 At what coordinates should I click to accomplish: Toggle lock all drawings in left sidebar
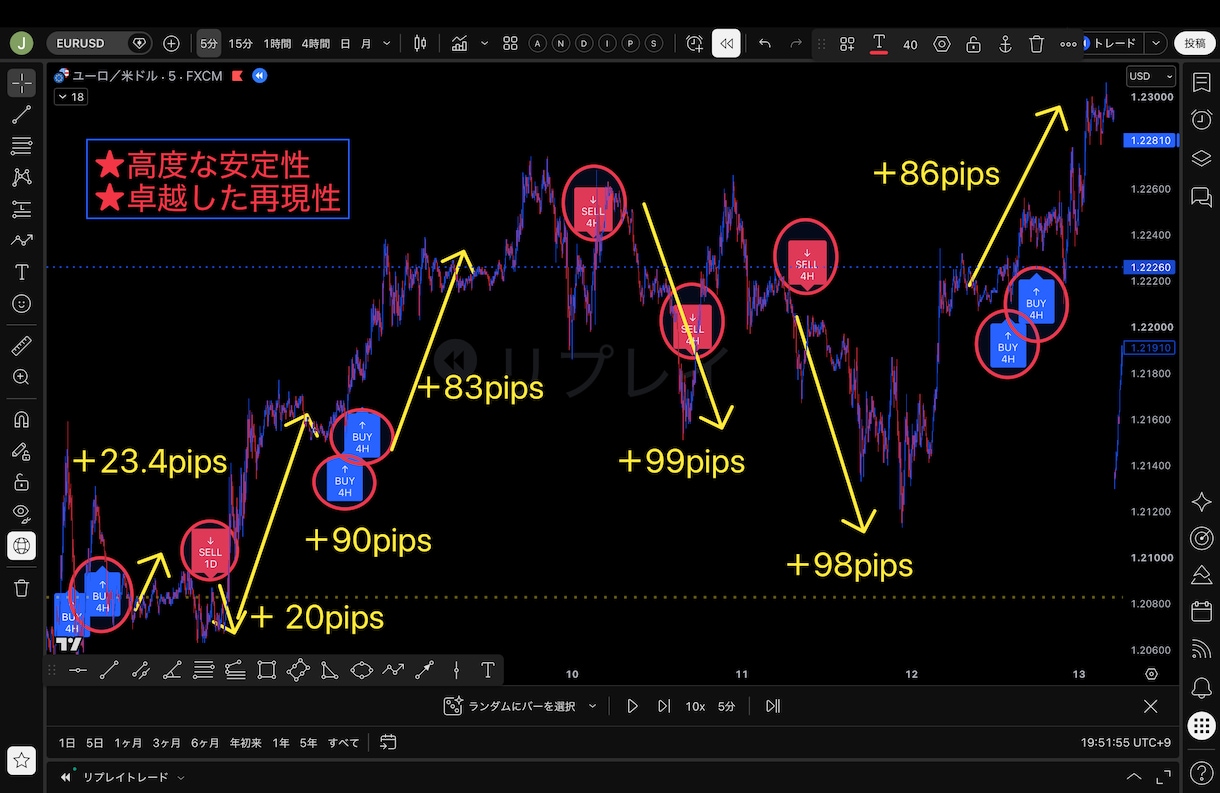click(21, 482)
